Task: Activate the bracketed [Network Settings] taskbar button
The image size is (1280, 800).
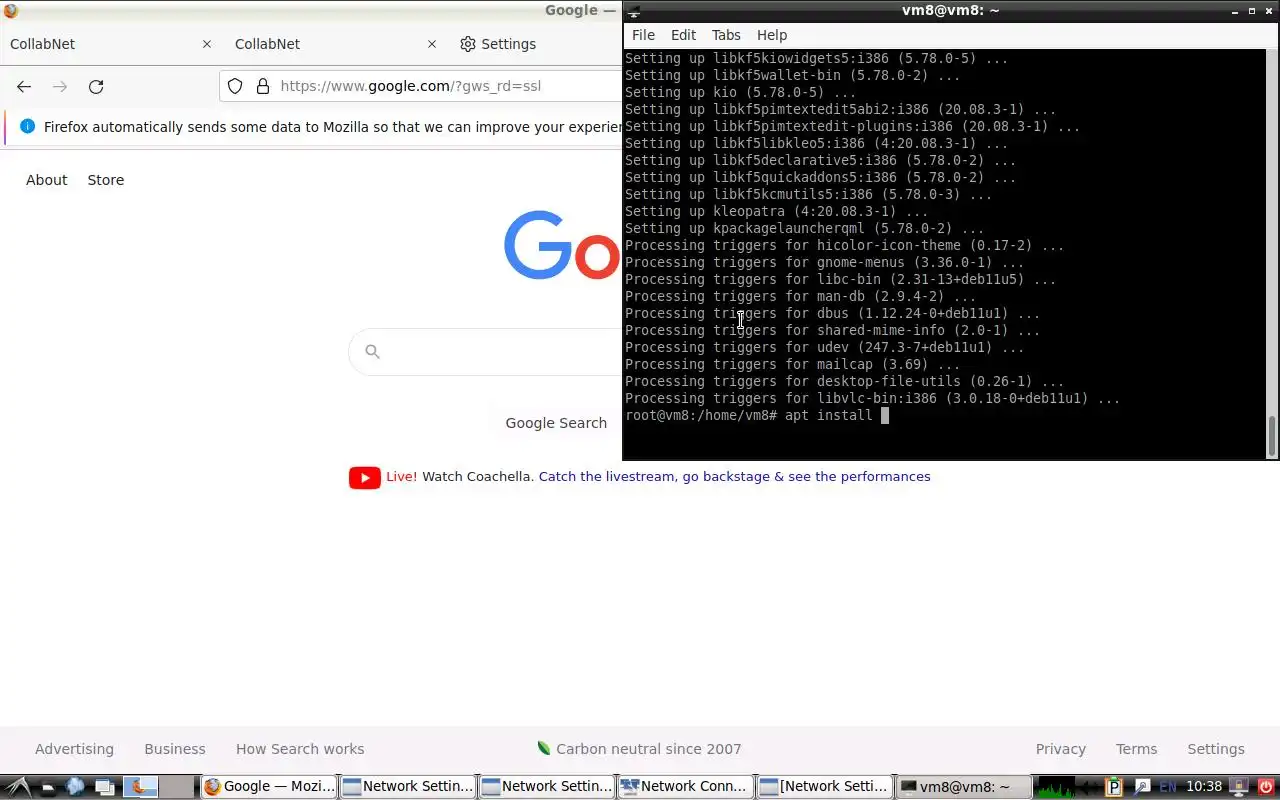Action: click(x=825, y=787)
